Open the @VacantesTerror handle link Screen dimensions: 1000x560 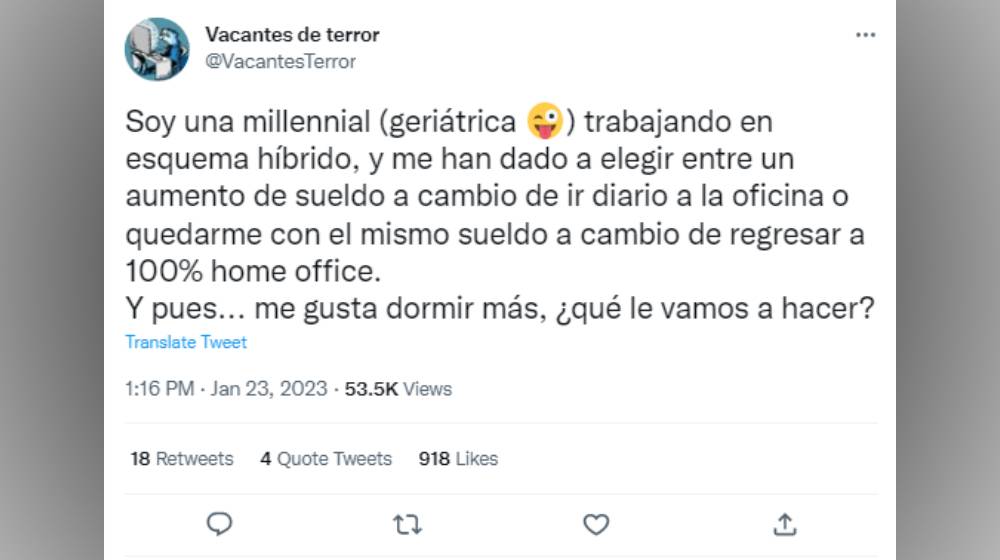[x=280, y=61]
